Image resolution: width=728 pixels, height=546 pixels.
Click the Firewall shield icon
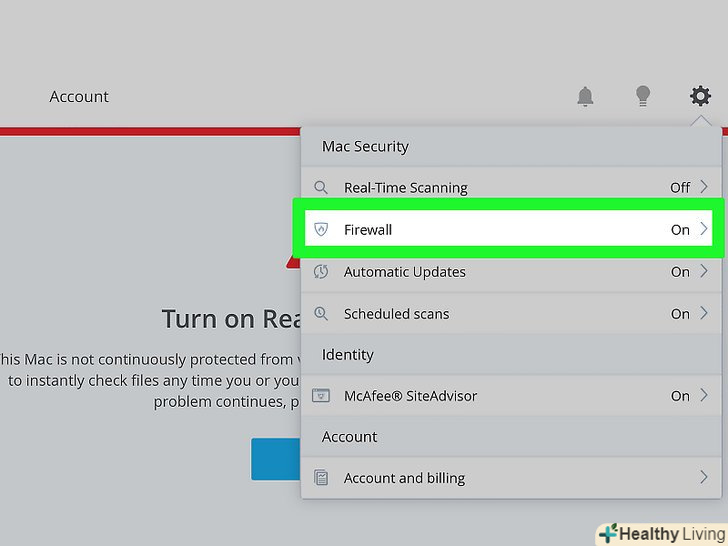[x=321, y=230]
